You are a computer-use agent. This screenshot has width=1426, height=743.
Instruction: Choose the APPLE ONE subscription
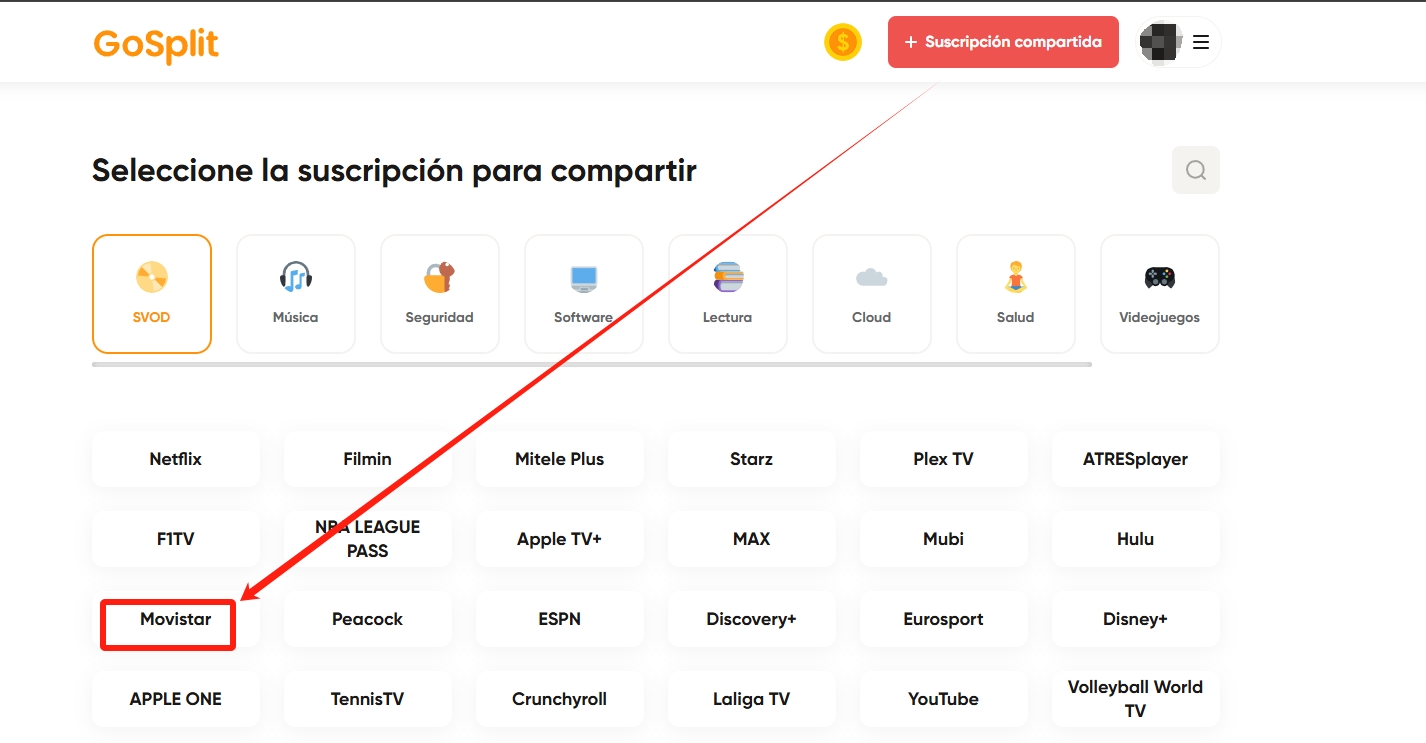pos(176,699)
